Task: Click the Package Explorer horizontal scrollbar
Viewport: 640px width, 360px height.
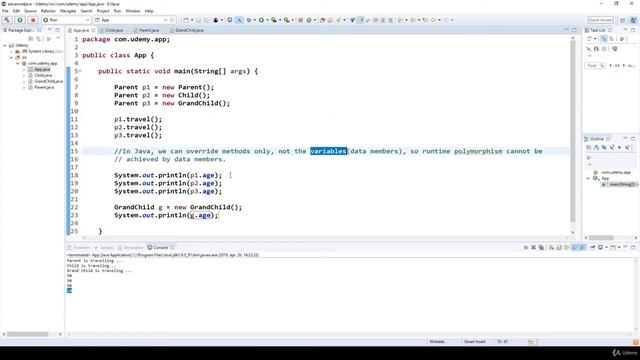Action: (x=27, y=334)
